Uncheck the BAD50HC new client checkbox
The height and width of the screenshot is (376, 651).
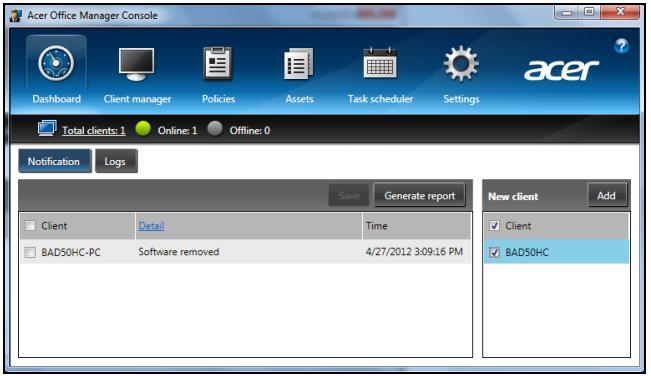click(x=494, y=252)
